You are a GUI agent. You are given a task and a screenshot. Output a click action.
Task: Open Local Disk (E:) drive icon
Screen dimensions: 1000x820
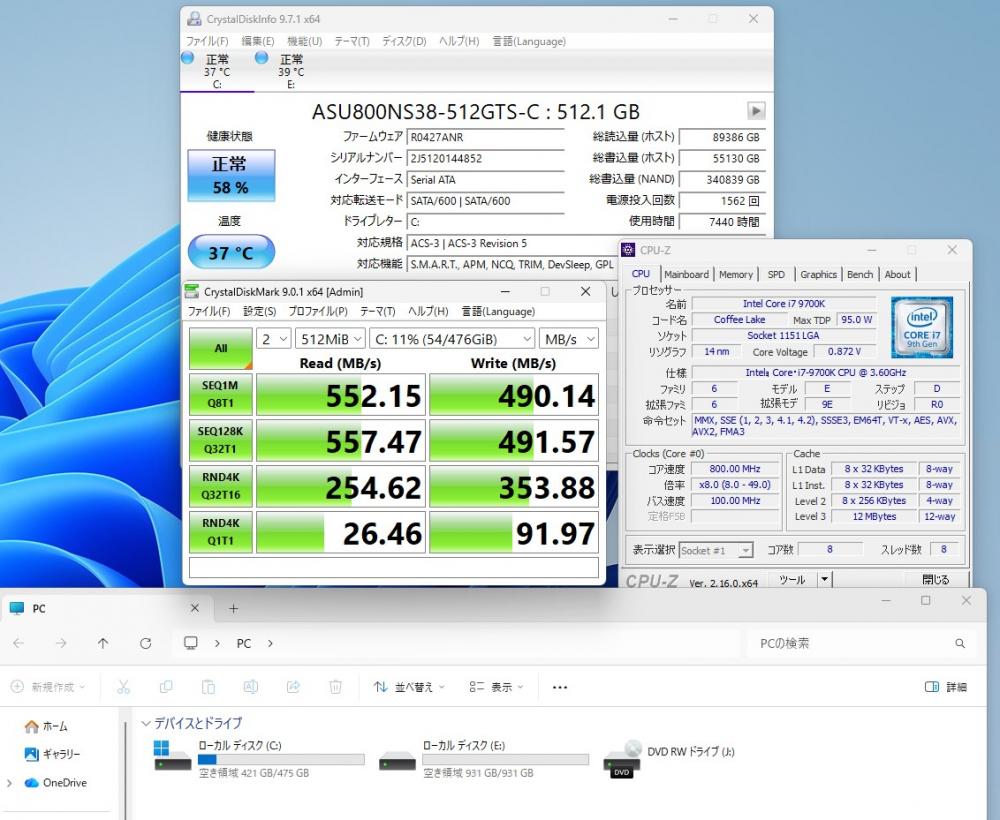[x=397, y=761]
